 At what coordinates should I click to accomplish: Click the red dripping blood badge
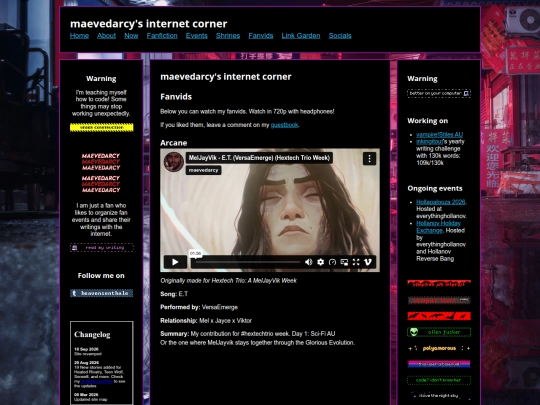(439, 284)
